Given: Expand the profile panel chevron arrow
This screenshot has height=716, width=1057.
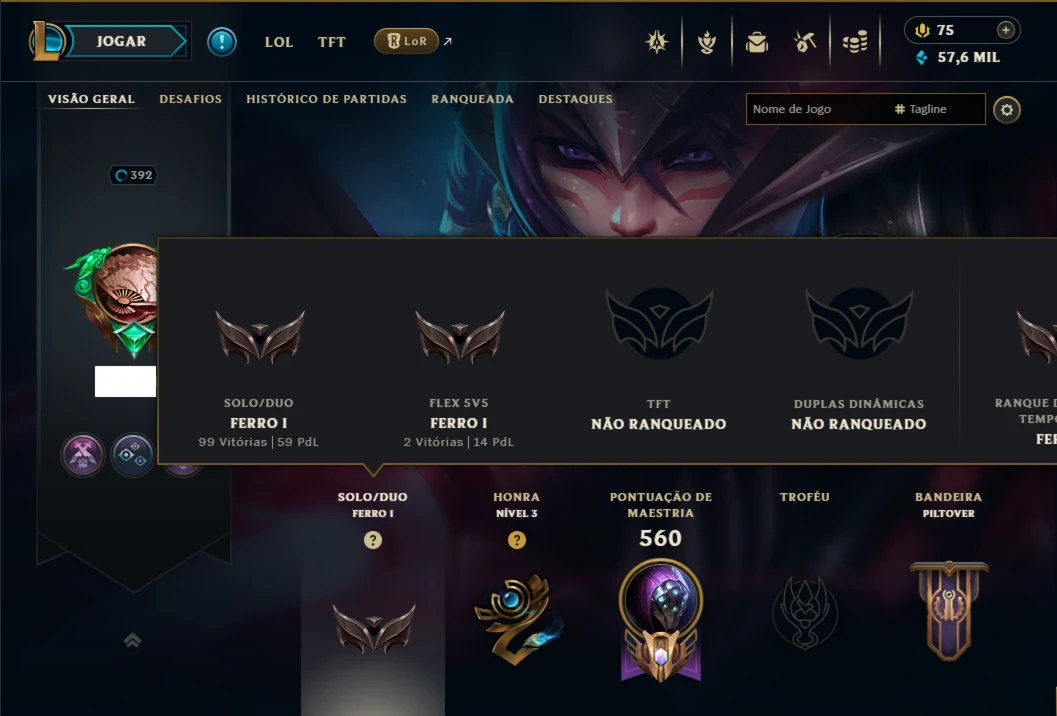Looking at the screenshot, I should click(x=133, y=640).
